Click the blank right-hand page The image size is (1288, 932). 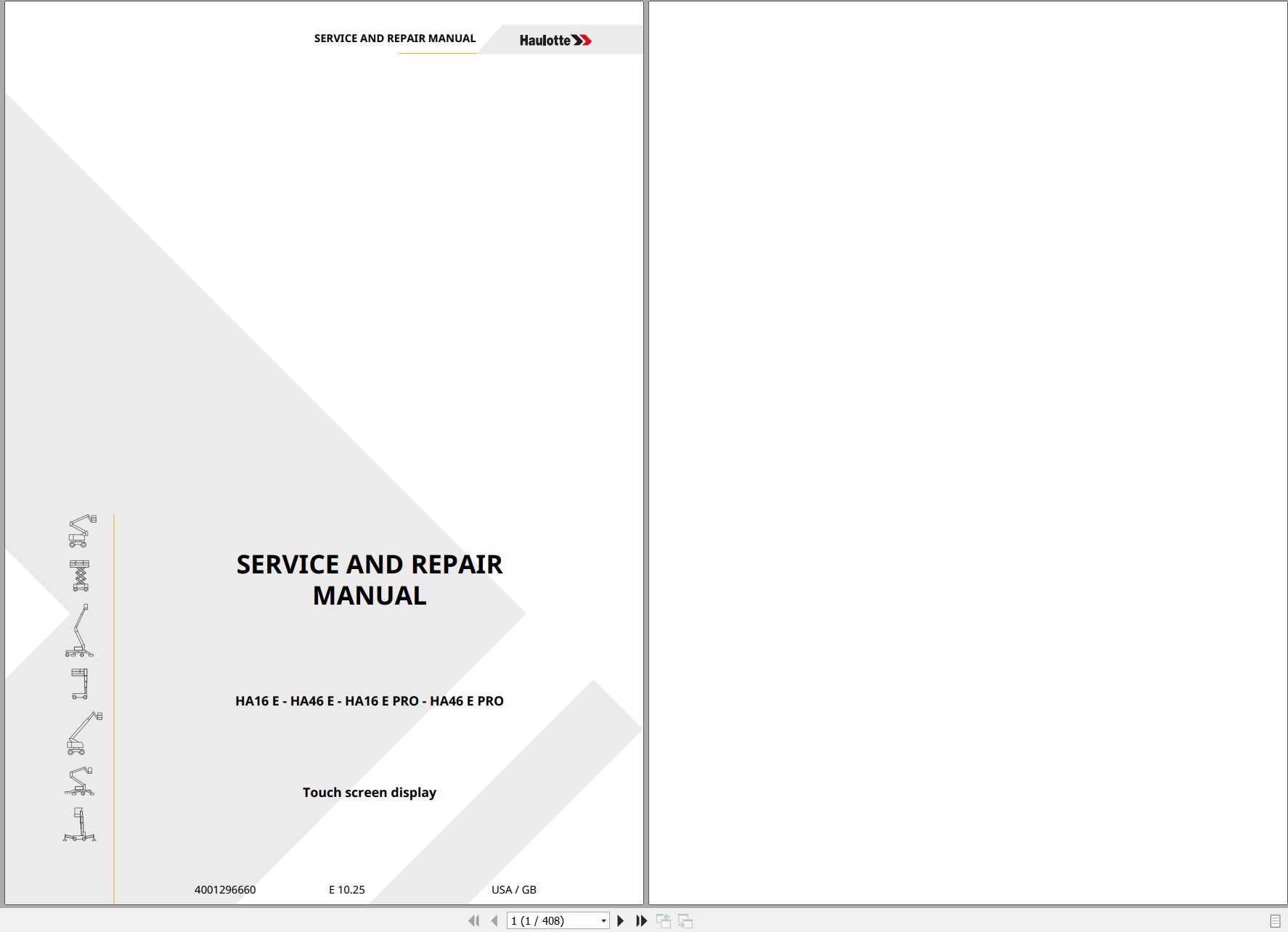pyautogui.click(x=968, y=453)
